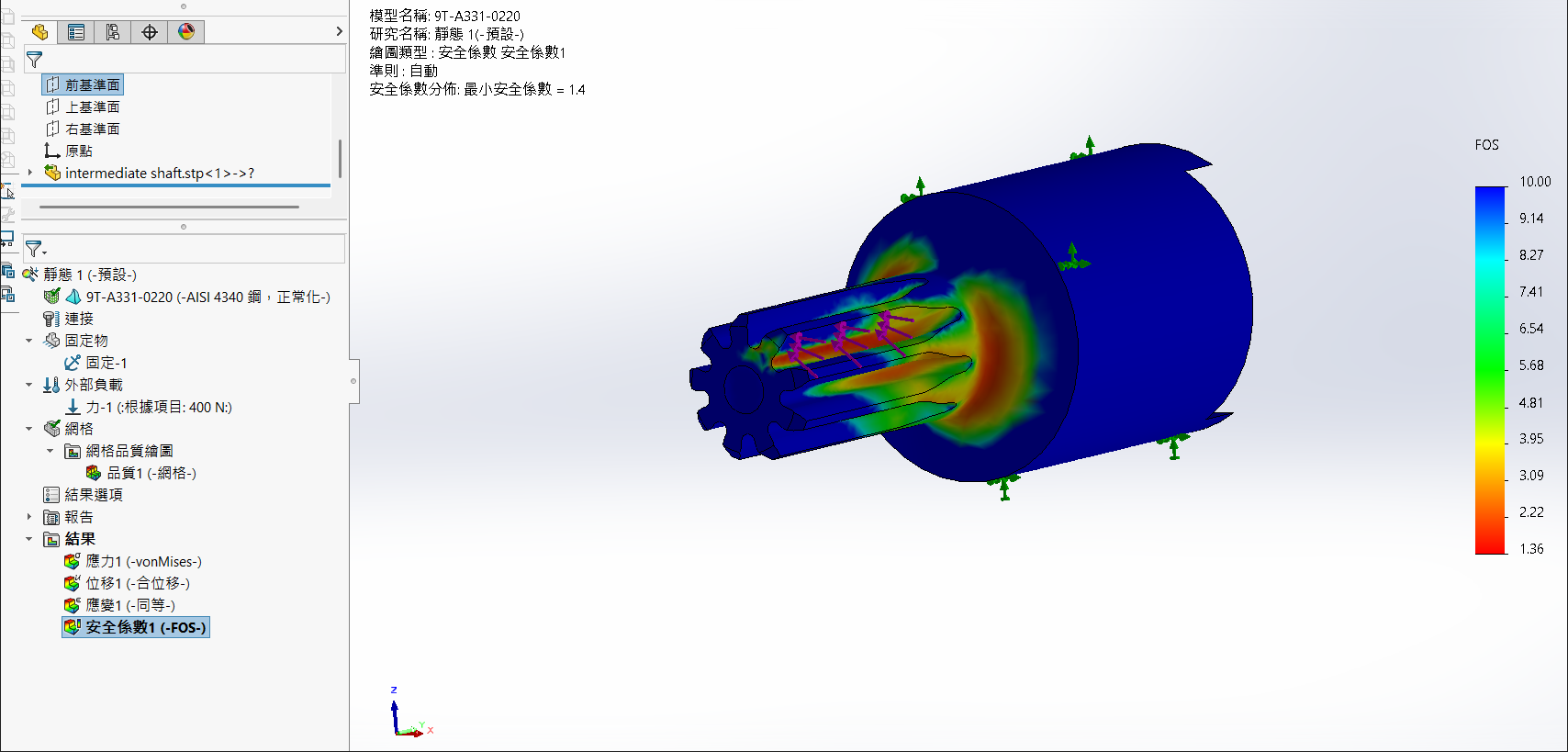Image resolution: width=1568 pixels, height=752 pixels.
Task: Collapse the 固定物 fixtures folder
Action: (x=29, y=341)
